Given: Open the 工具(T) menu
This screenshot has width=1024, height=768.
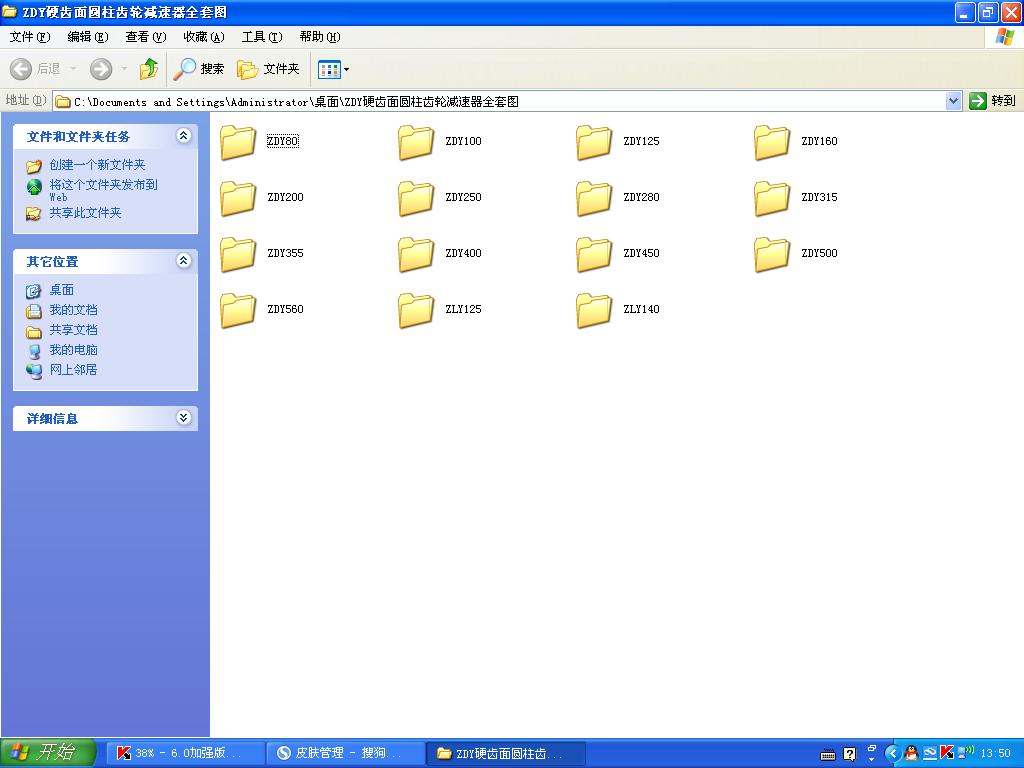Looking at the screenshot, I should click(262, 37).
